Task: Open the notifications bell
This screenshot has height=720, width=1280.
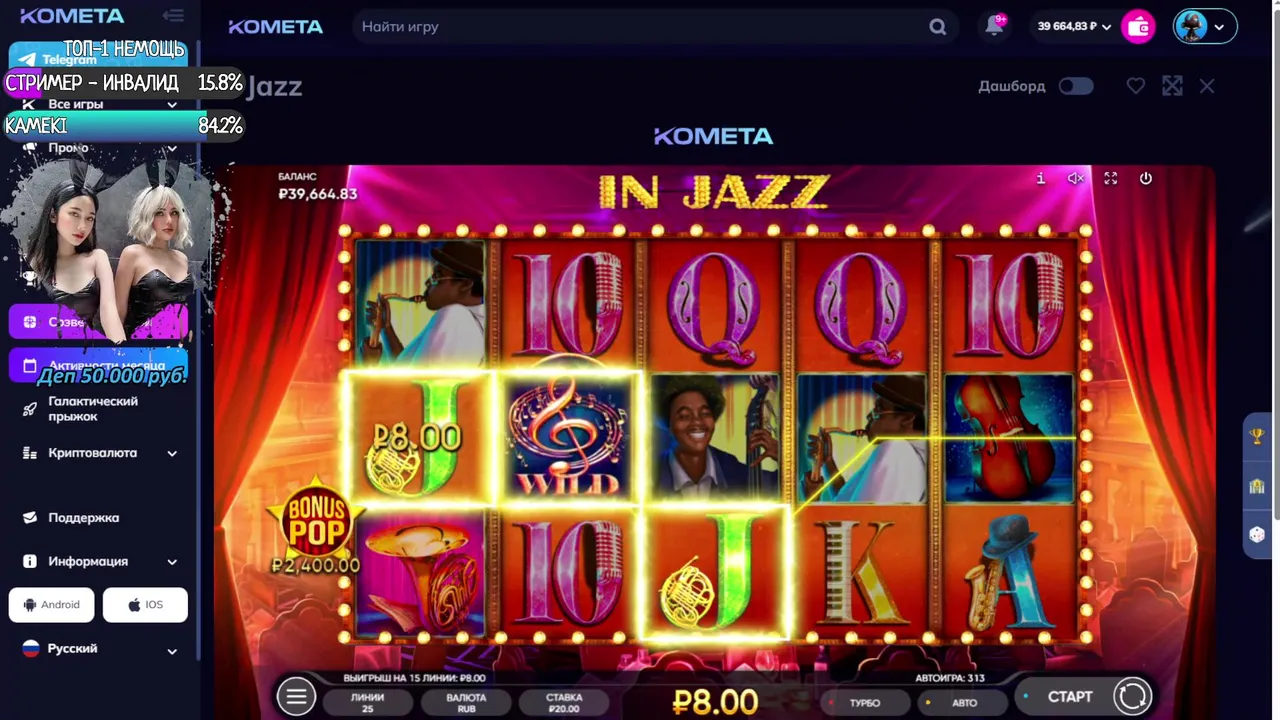Action: [994, 27]
